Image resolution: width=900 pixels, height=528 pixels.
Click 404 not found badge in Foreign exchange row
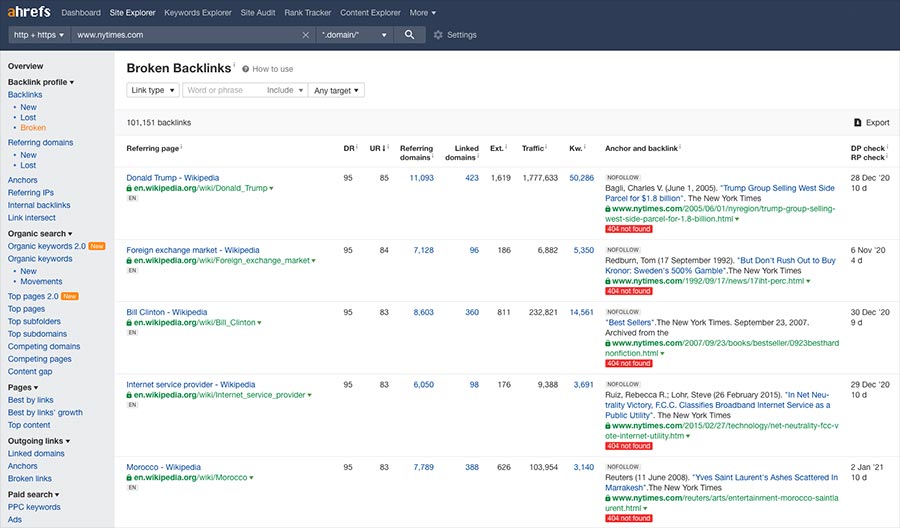[x=629, y=291]
